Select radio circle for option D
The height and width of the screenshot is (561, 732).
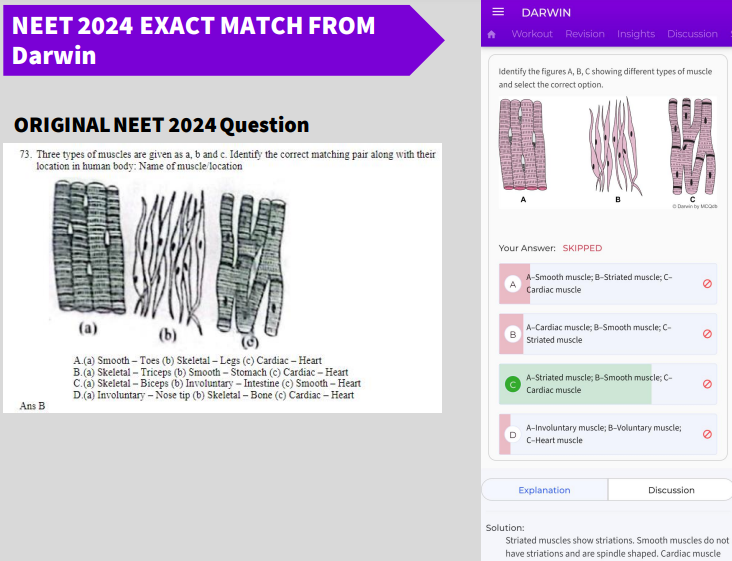coord(513,435)
